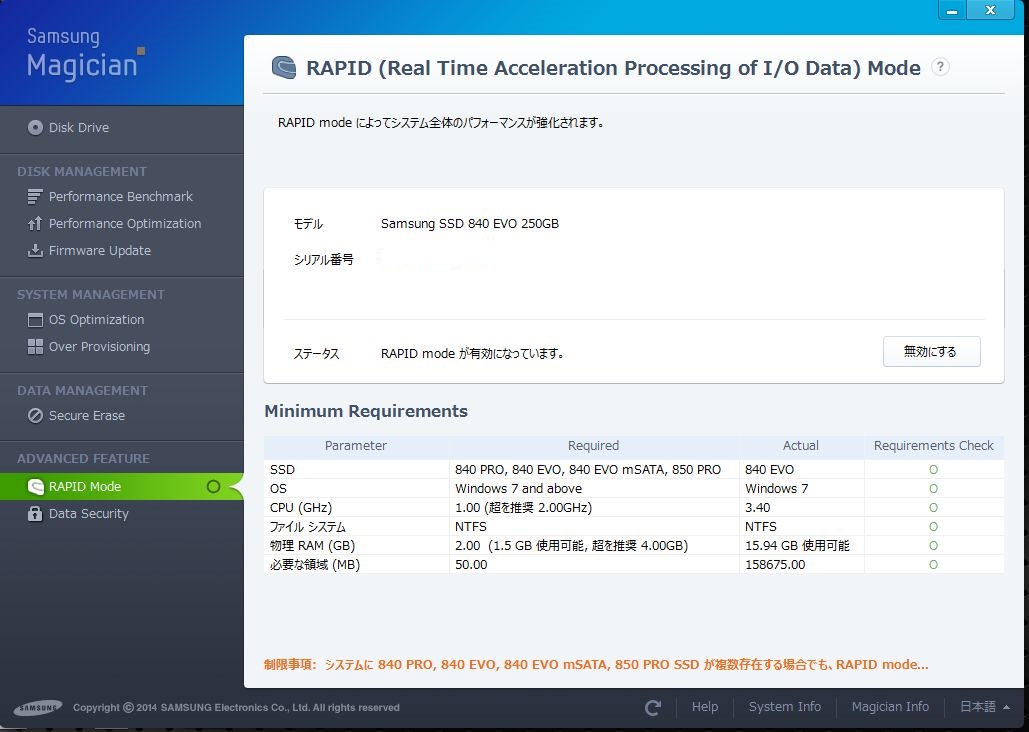Click the 50.00 required space value

[x=471, y=565]
